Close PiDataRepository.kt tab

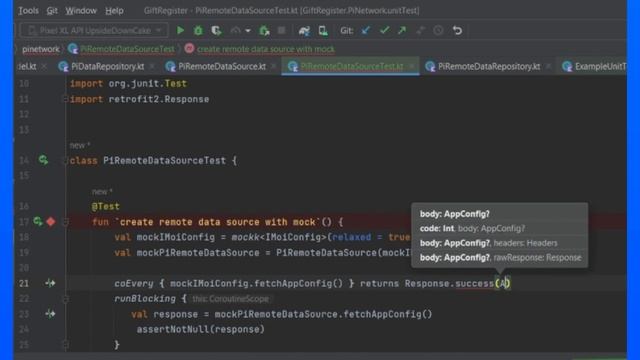click(x=152, y=66)
